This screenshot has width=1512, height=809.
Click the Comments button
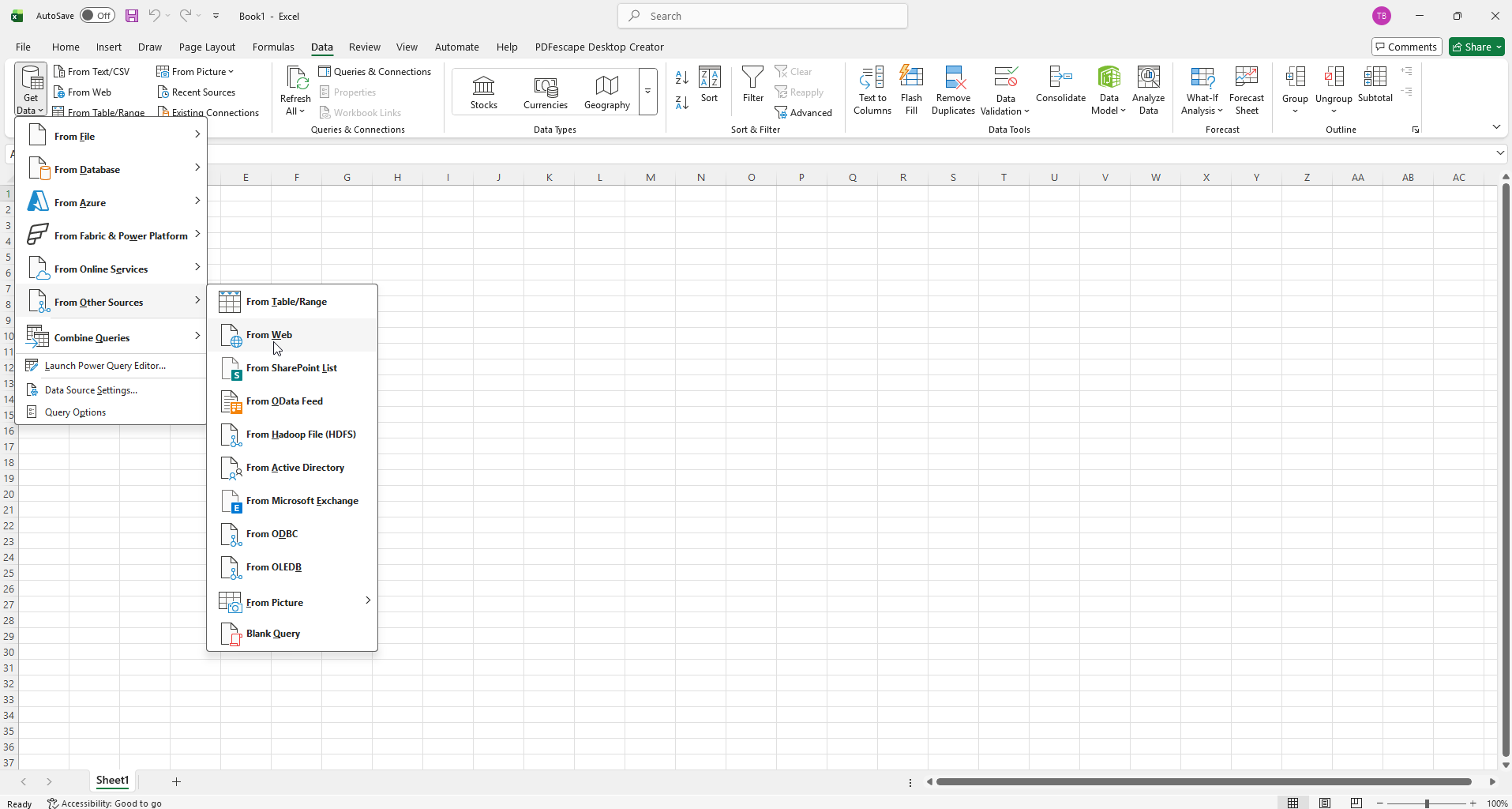1406,47
